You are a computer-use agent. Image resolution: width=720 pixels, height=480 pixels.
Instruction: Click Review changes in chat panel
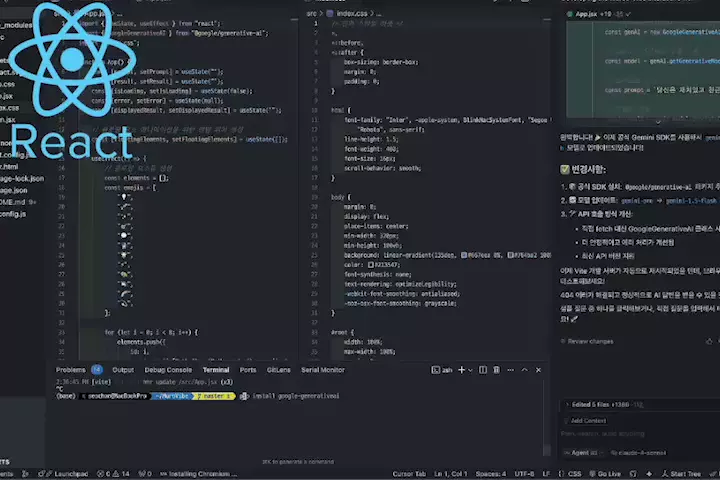[x=587, y=341]
